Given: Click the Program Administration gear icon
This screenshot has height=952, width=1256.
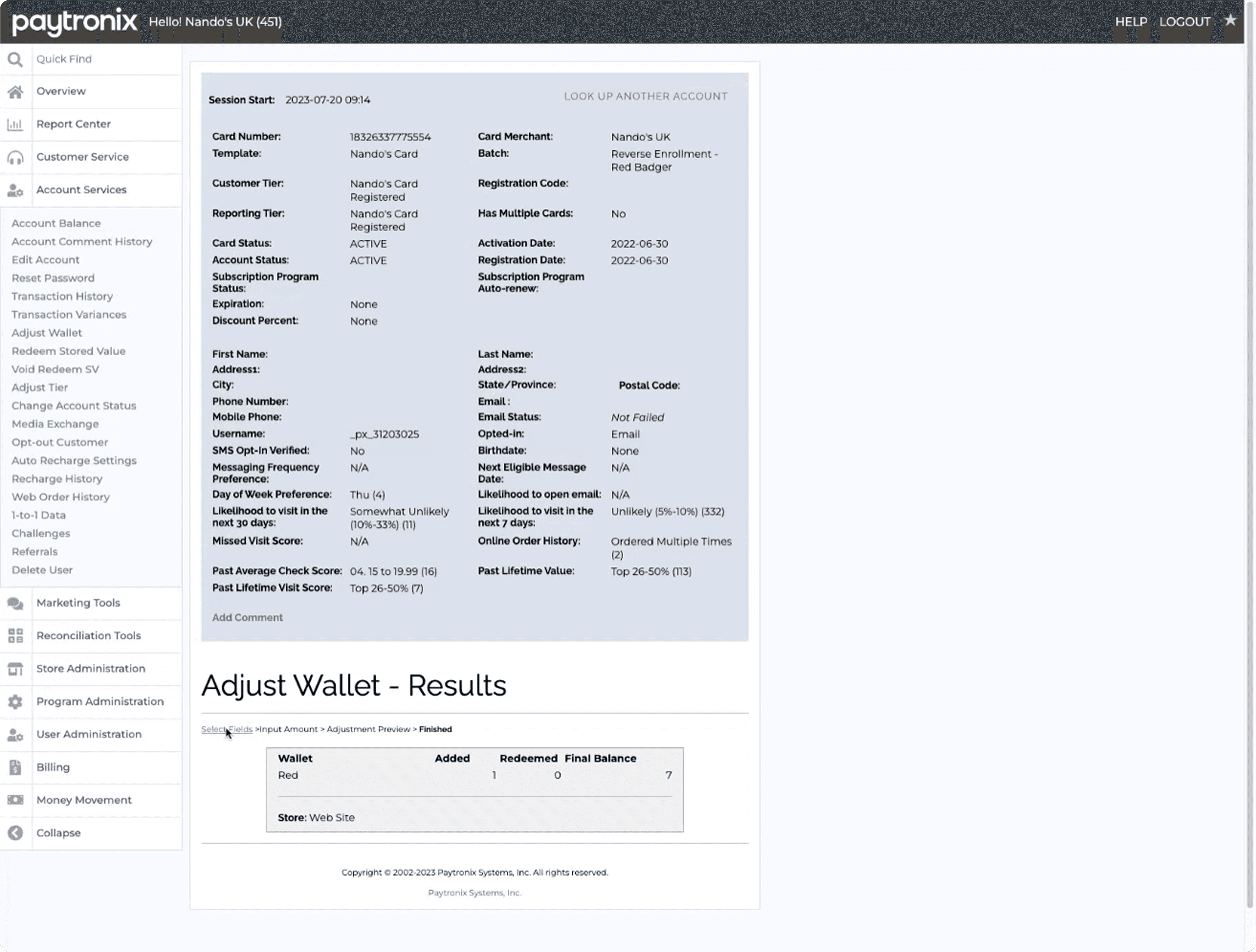Looking at the screenshot, I should pos(15,702).
